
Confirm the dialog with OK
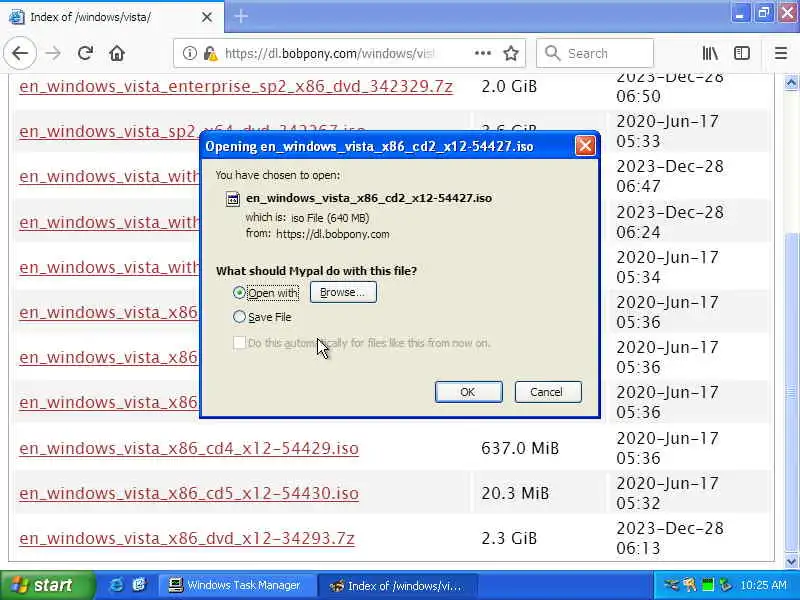(x=468, y=392)
